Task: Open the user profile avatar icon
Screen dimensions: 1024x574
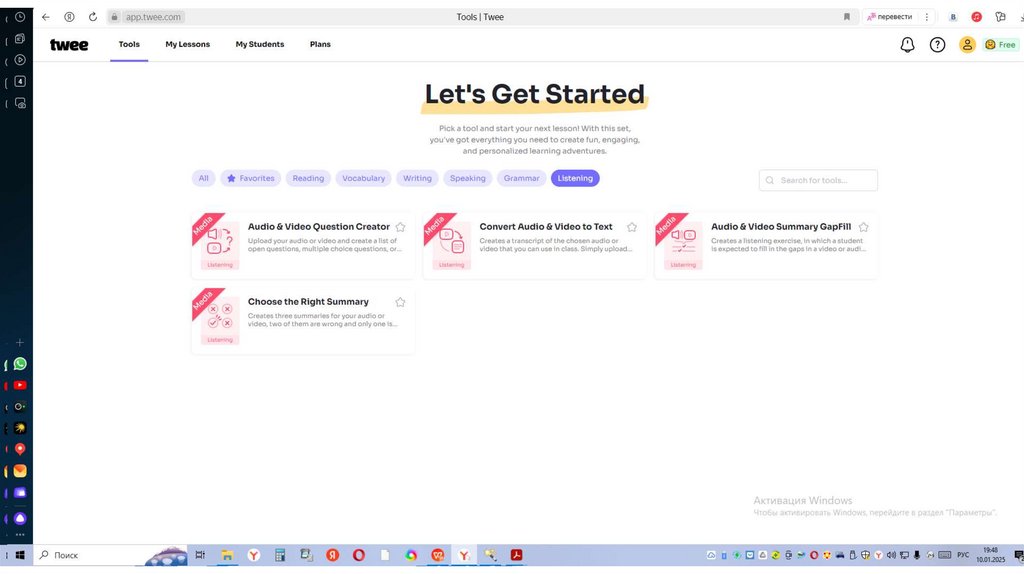Action: pos(967,45)
